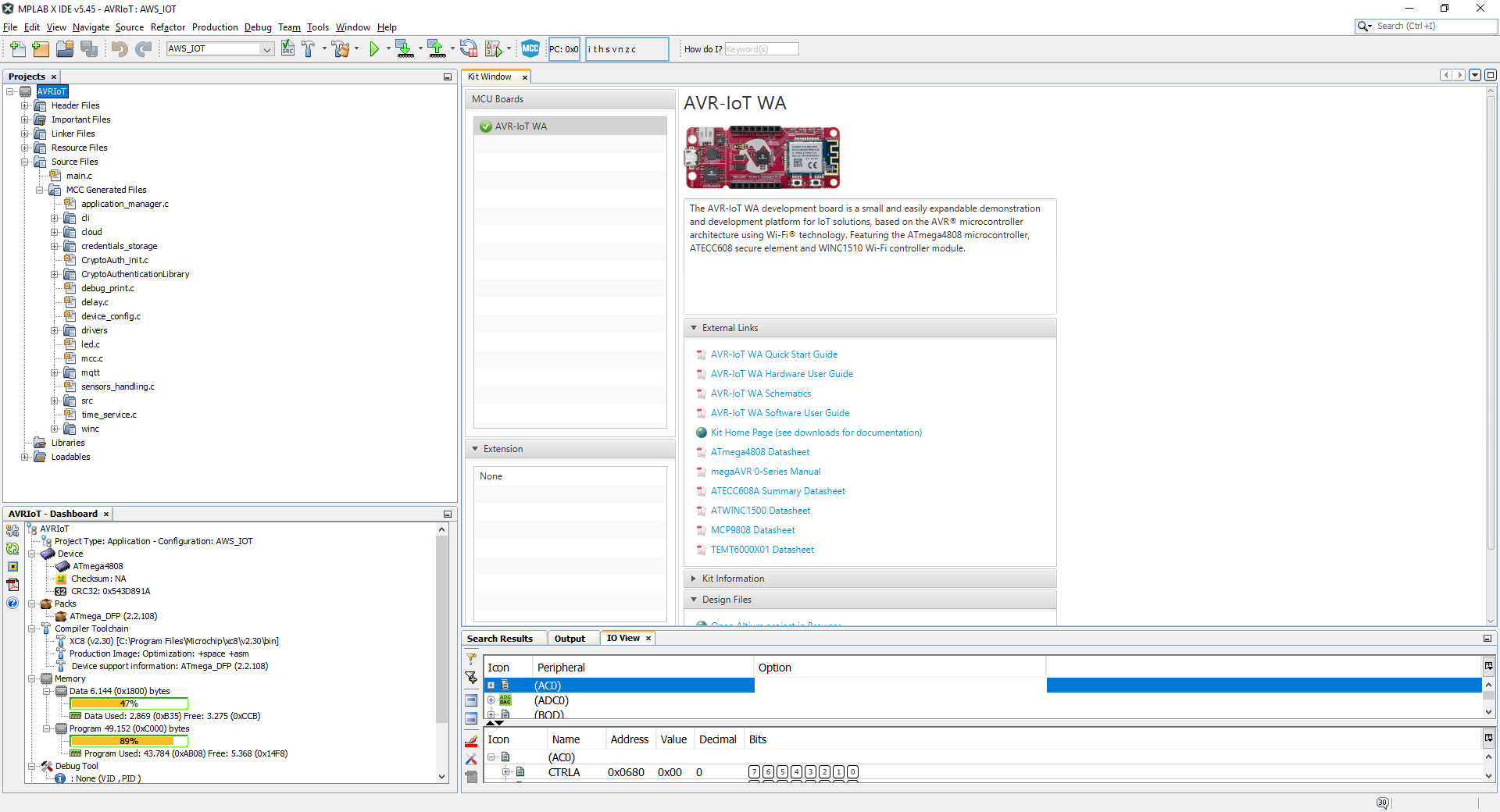This screenshot has width=1500, height=812.
Task: Click the Dashboard vertical scrollbar
Action: [x=441, y=653]
